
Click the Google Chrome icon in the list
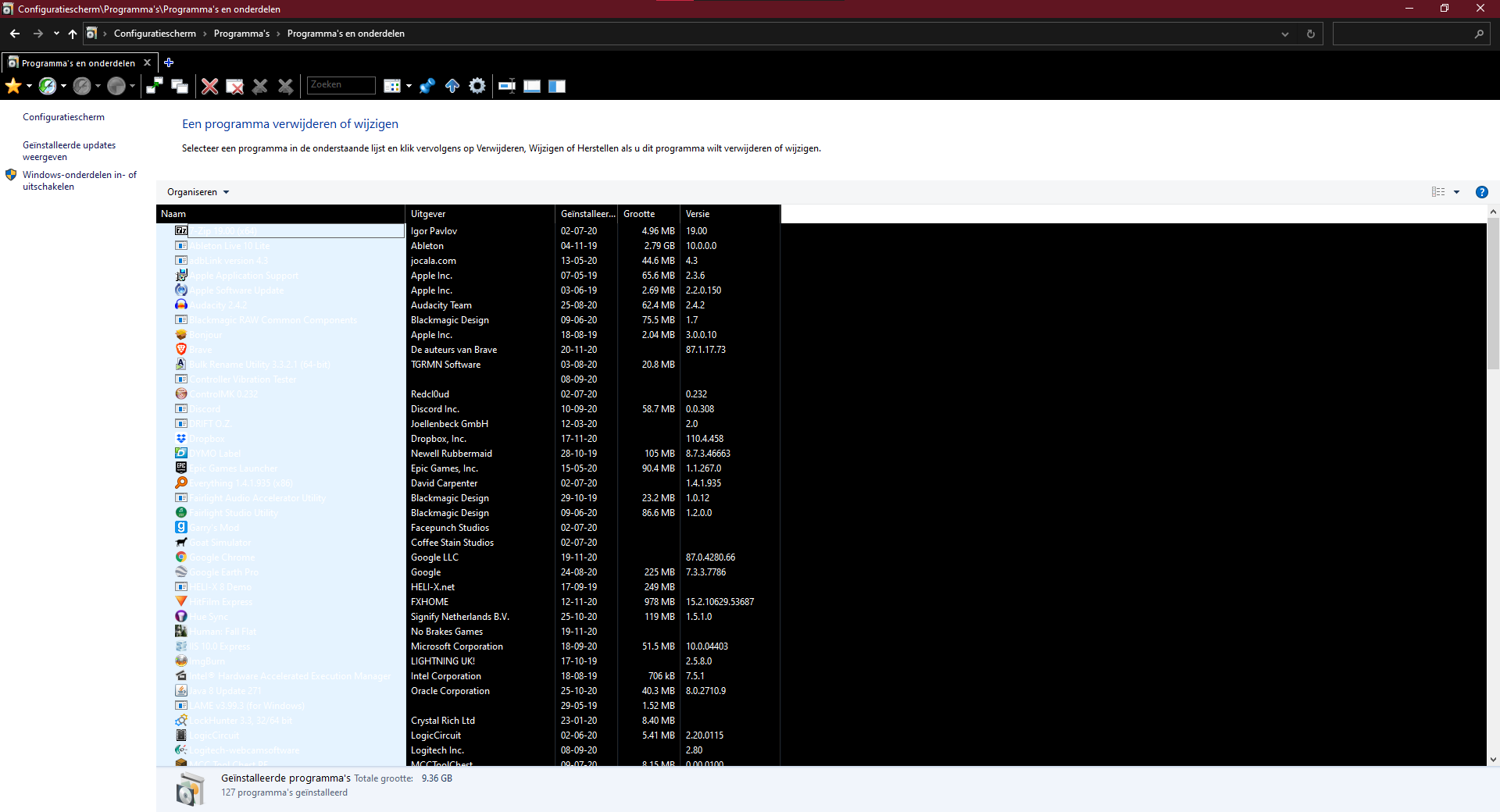181,557
